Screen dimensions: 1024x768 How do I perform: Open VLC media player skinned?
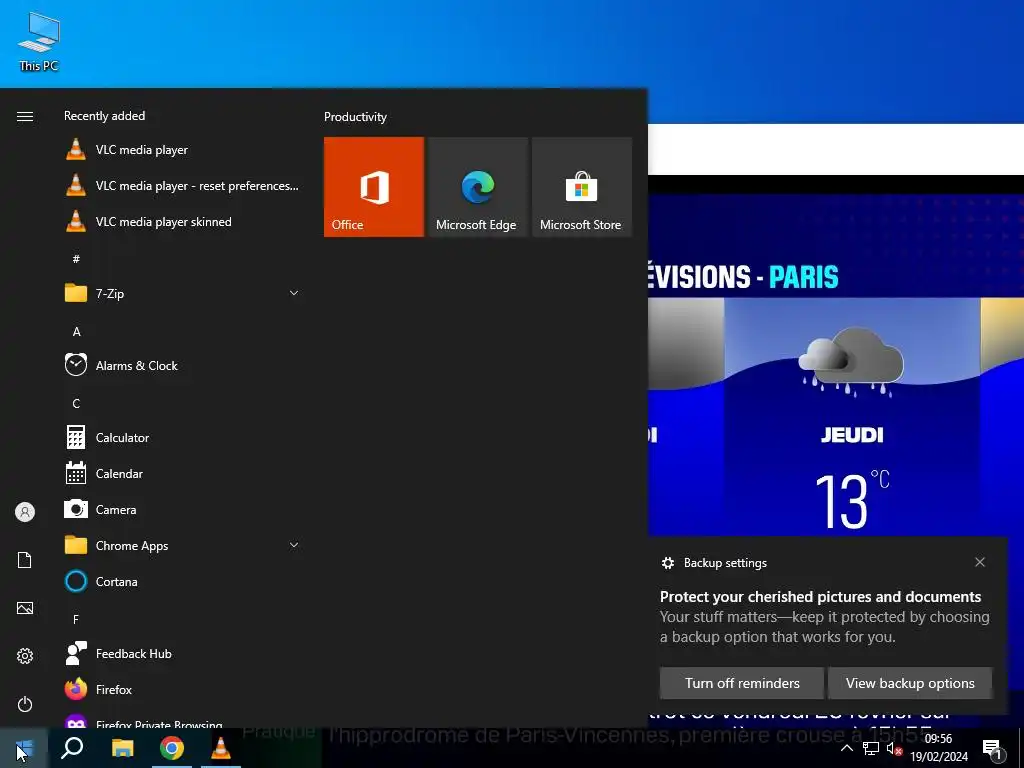point(182,222)
